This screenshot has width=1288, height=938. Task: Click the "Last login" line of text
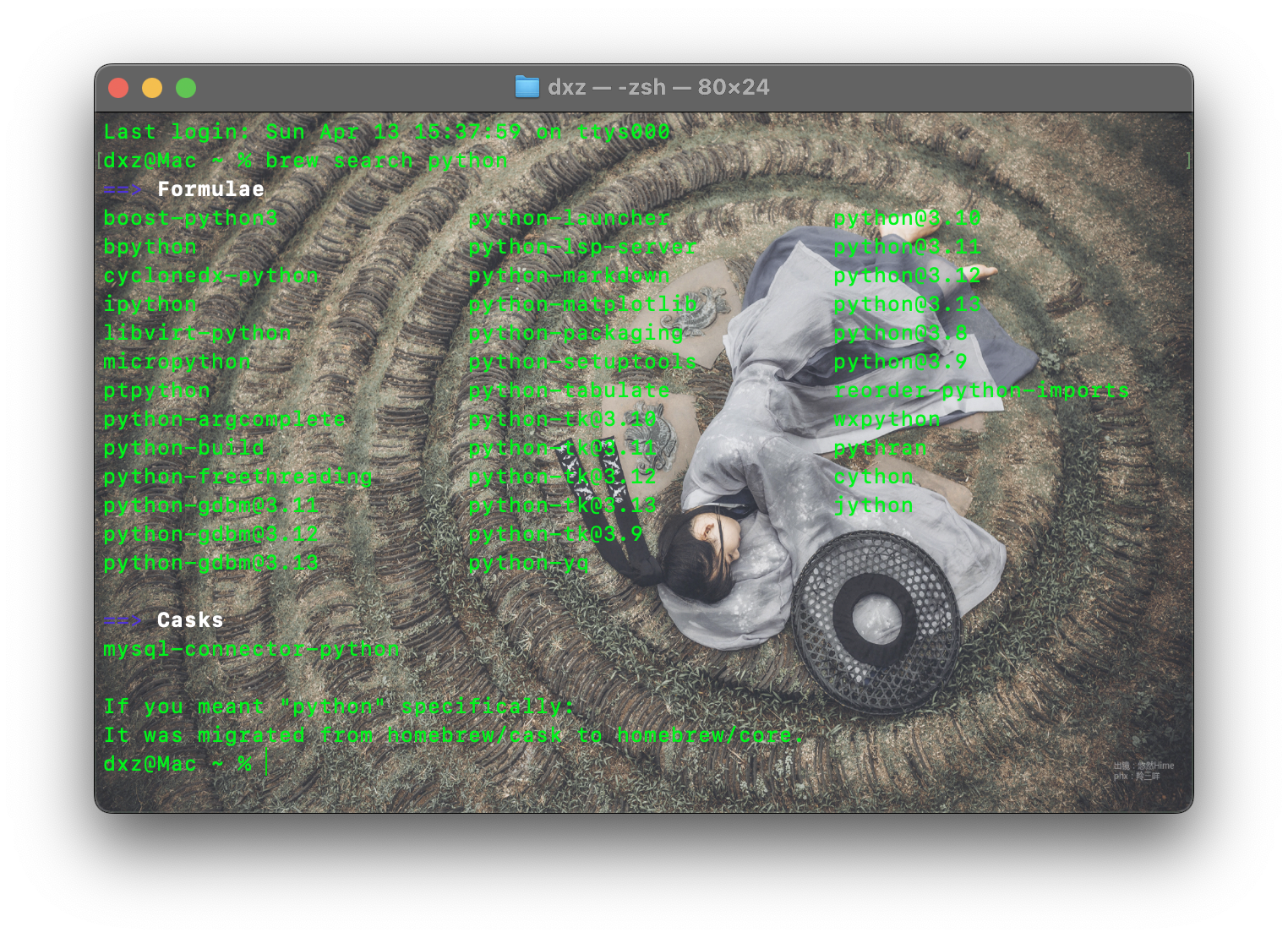[386, 132]
